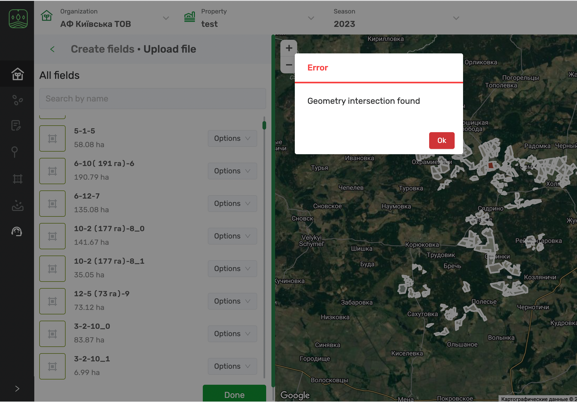
Task: Zoom in on the map with plus
Action: tap(289, 48)
